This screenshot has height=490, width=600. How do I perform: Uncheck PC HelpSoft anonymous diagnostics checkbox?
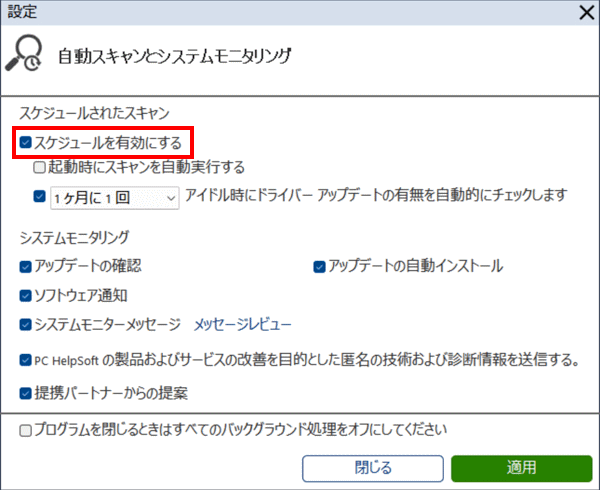point(26,360)
